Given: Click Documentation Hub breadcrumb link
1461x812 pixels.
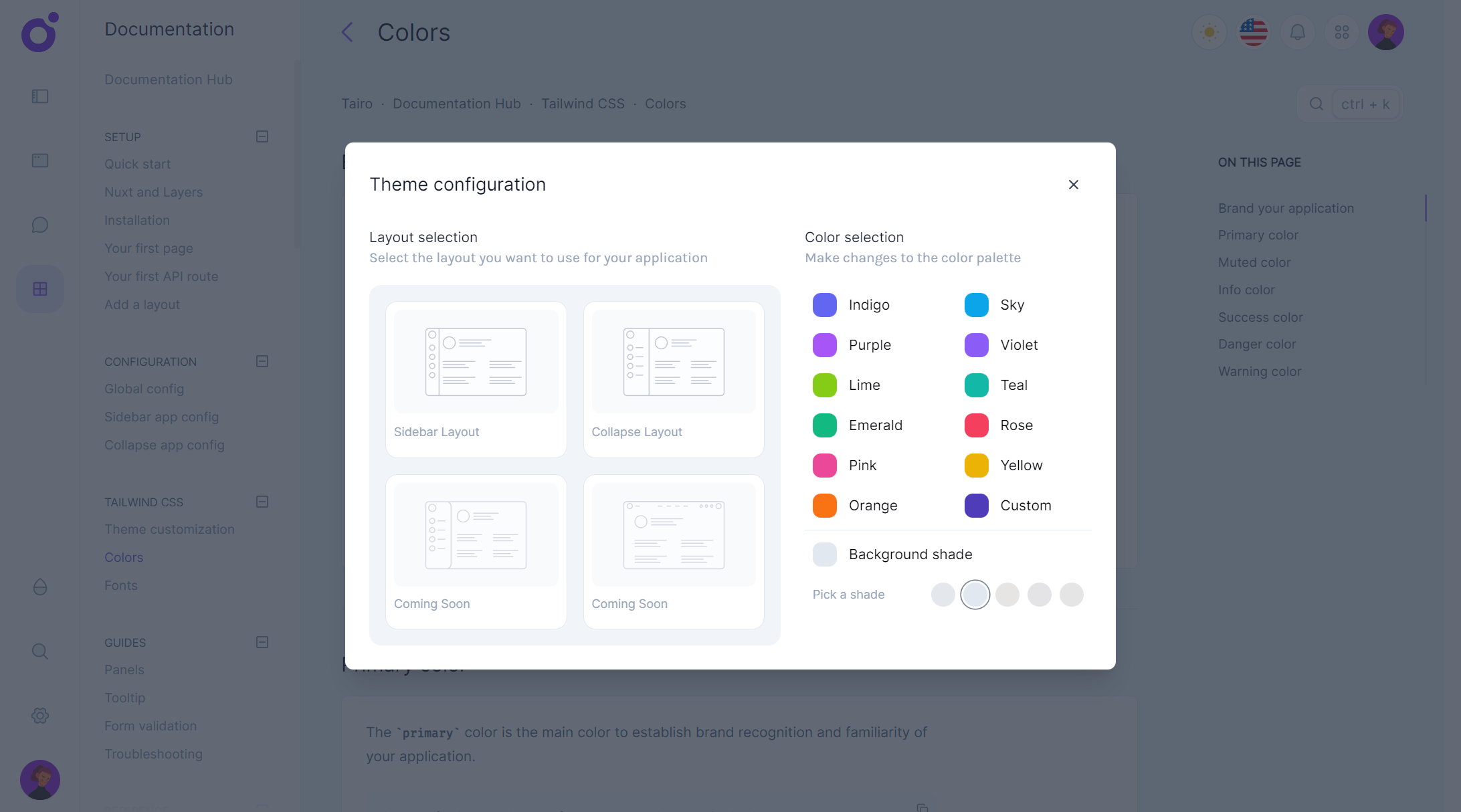Looking at the screenshot, I should (456, 104).
